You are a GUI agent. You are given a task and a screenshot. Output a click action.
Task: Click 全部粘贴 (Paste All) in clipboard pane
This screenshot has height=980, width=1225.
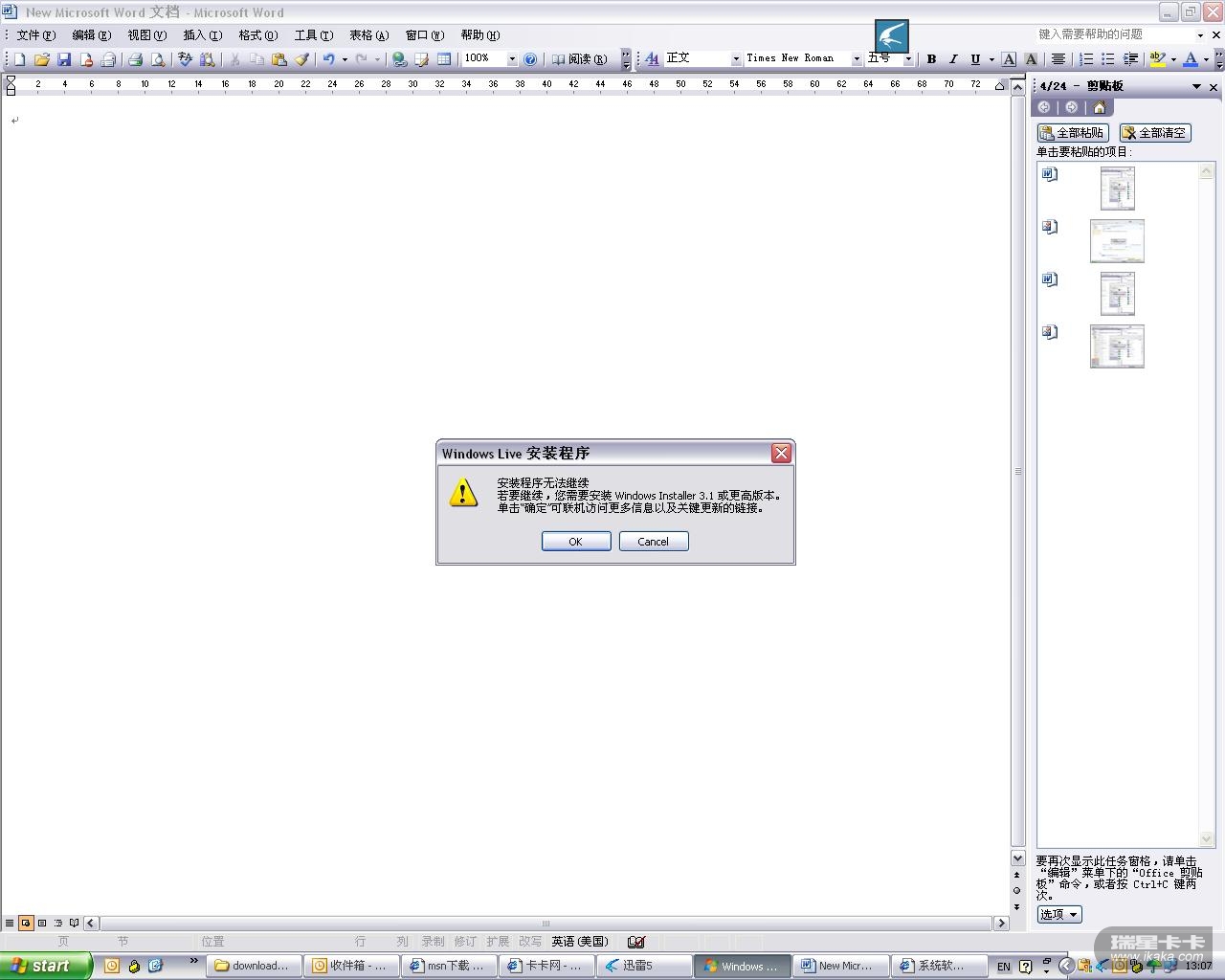pos(1073,133)
